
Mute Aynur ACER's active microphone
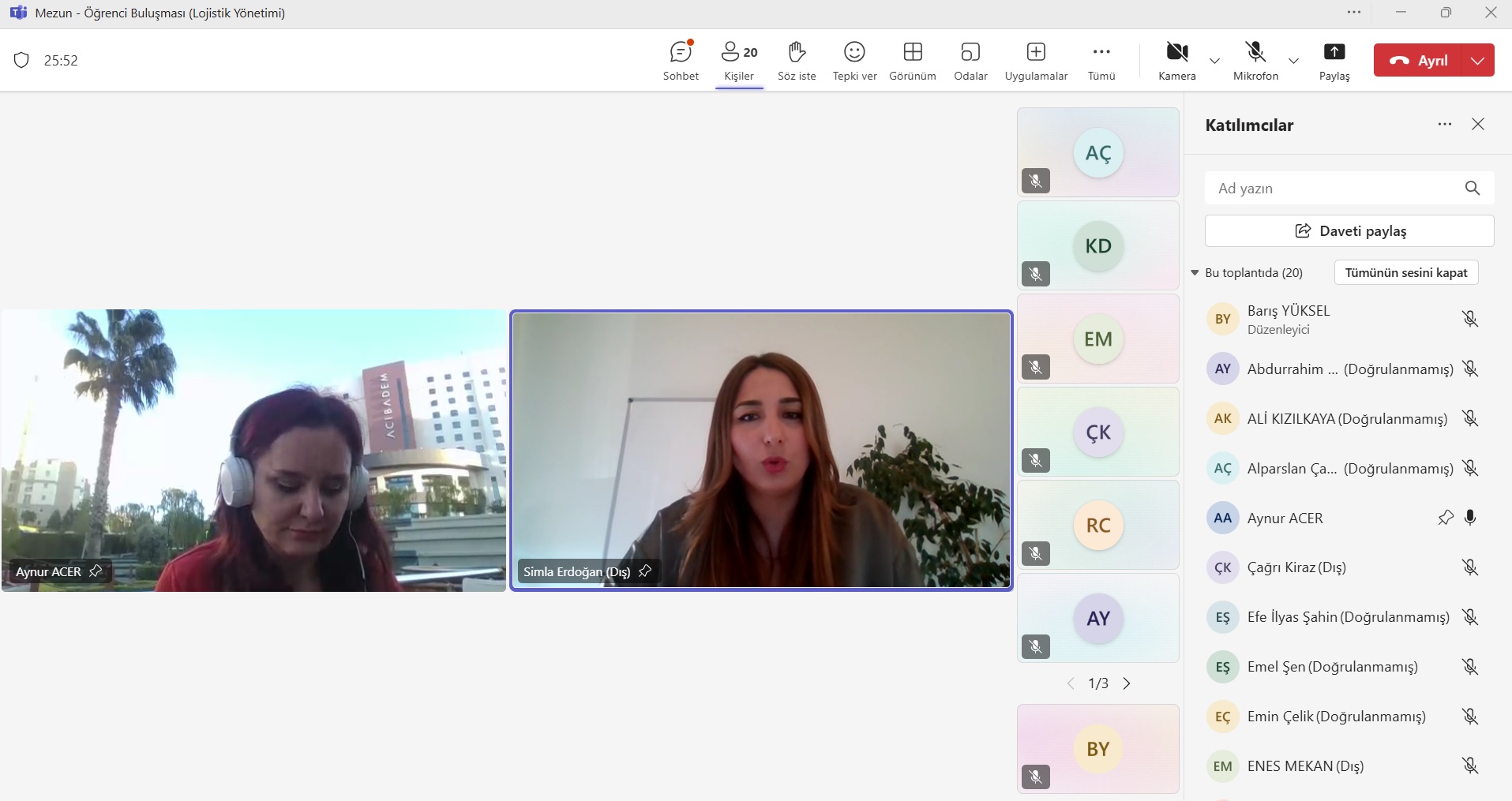1470,518
